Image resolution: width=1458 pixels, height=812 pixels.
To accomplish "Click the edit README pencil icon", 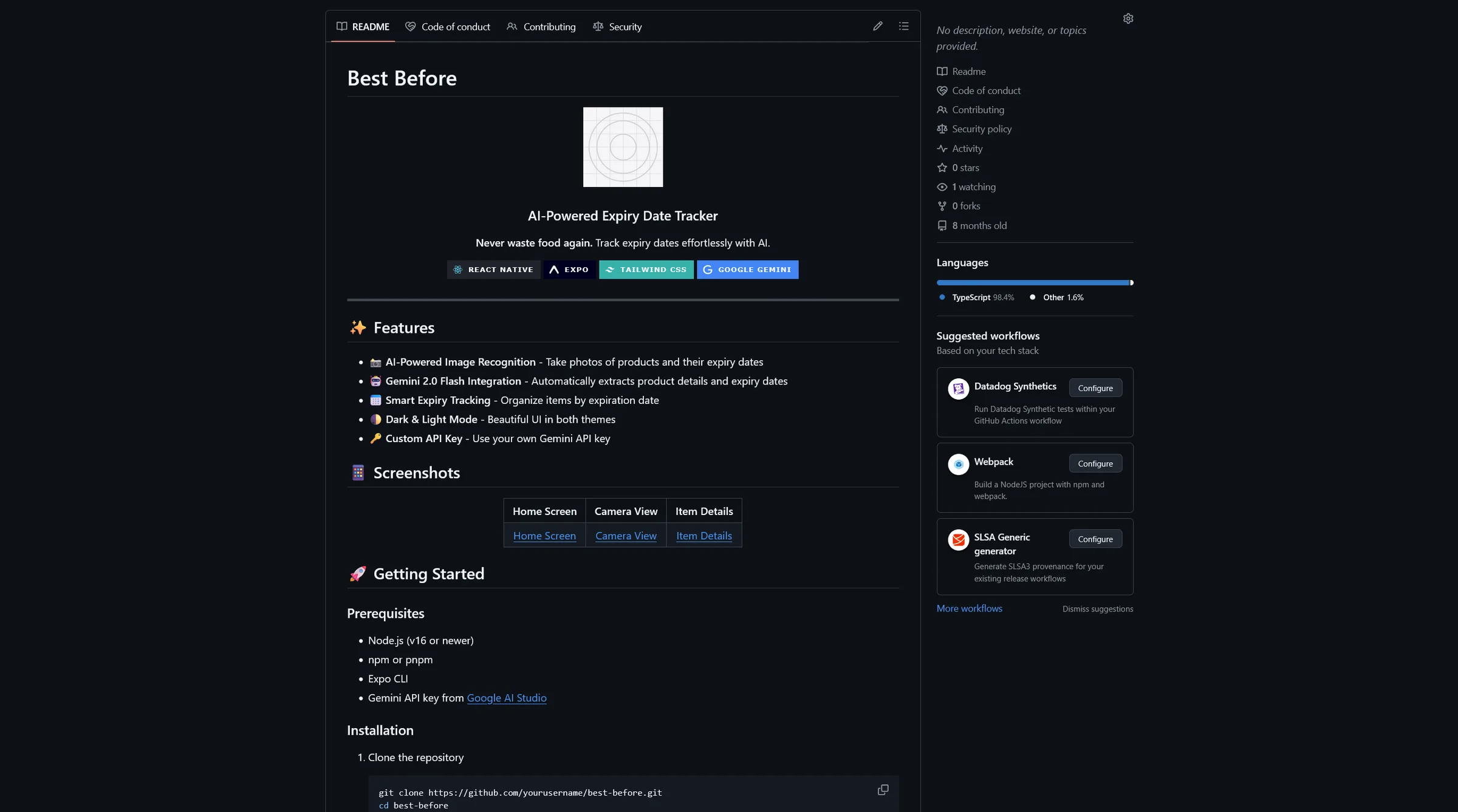I will point(877,26).
